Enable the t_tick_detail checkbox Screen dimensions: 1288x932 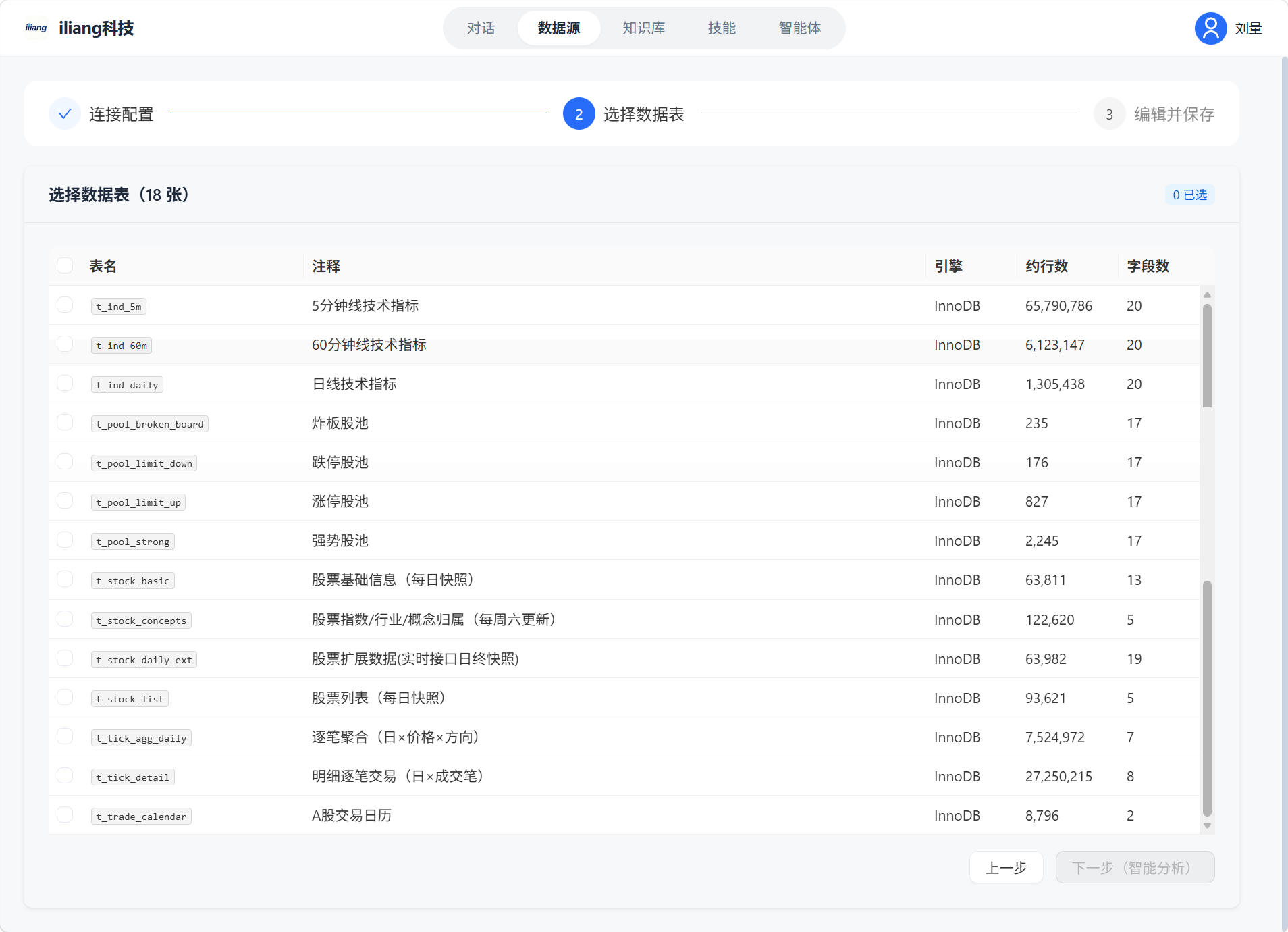[65, 776]
